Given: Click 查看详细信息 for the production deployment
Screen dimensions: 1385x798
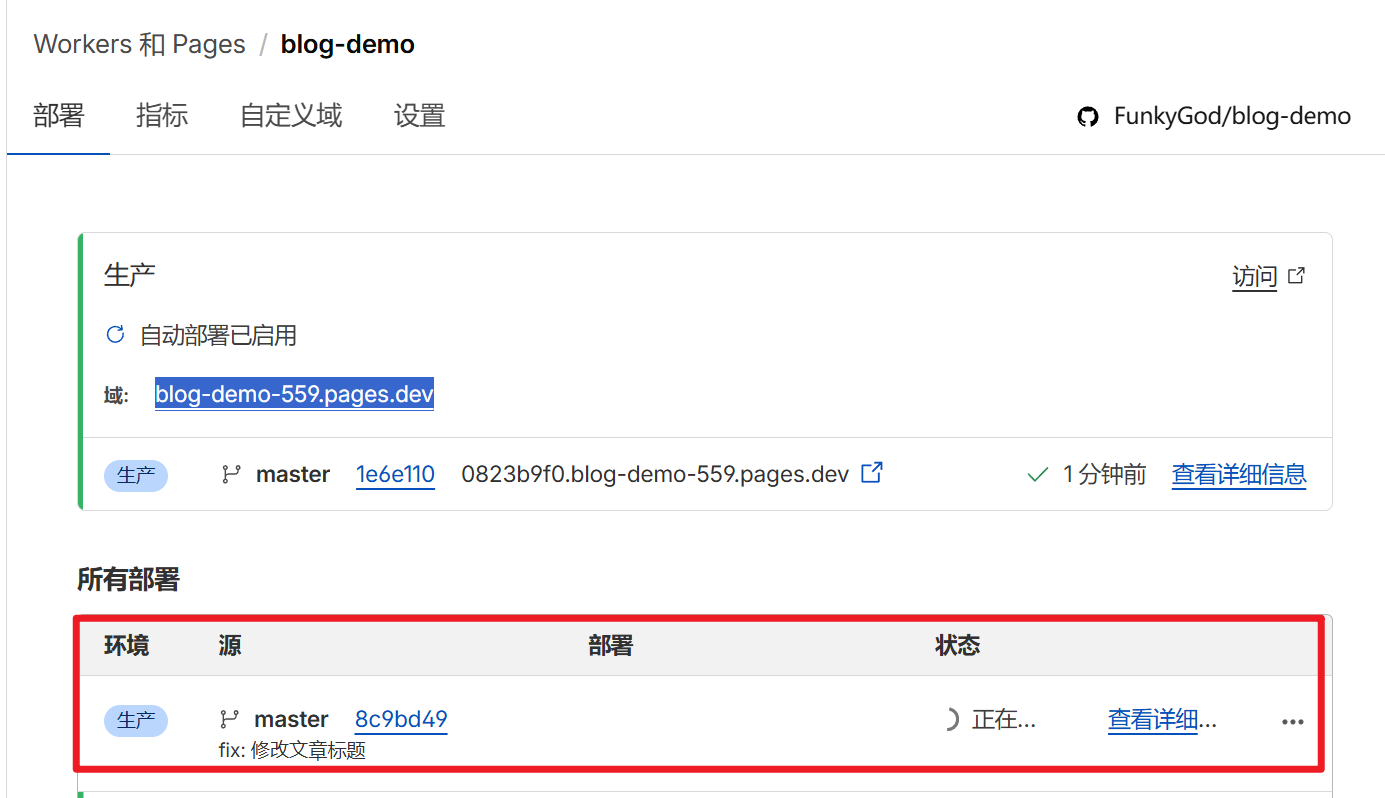Looking at the screenshot, I should [1238, 474].
